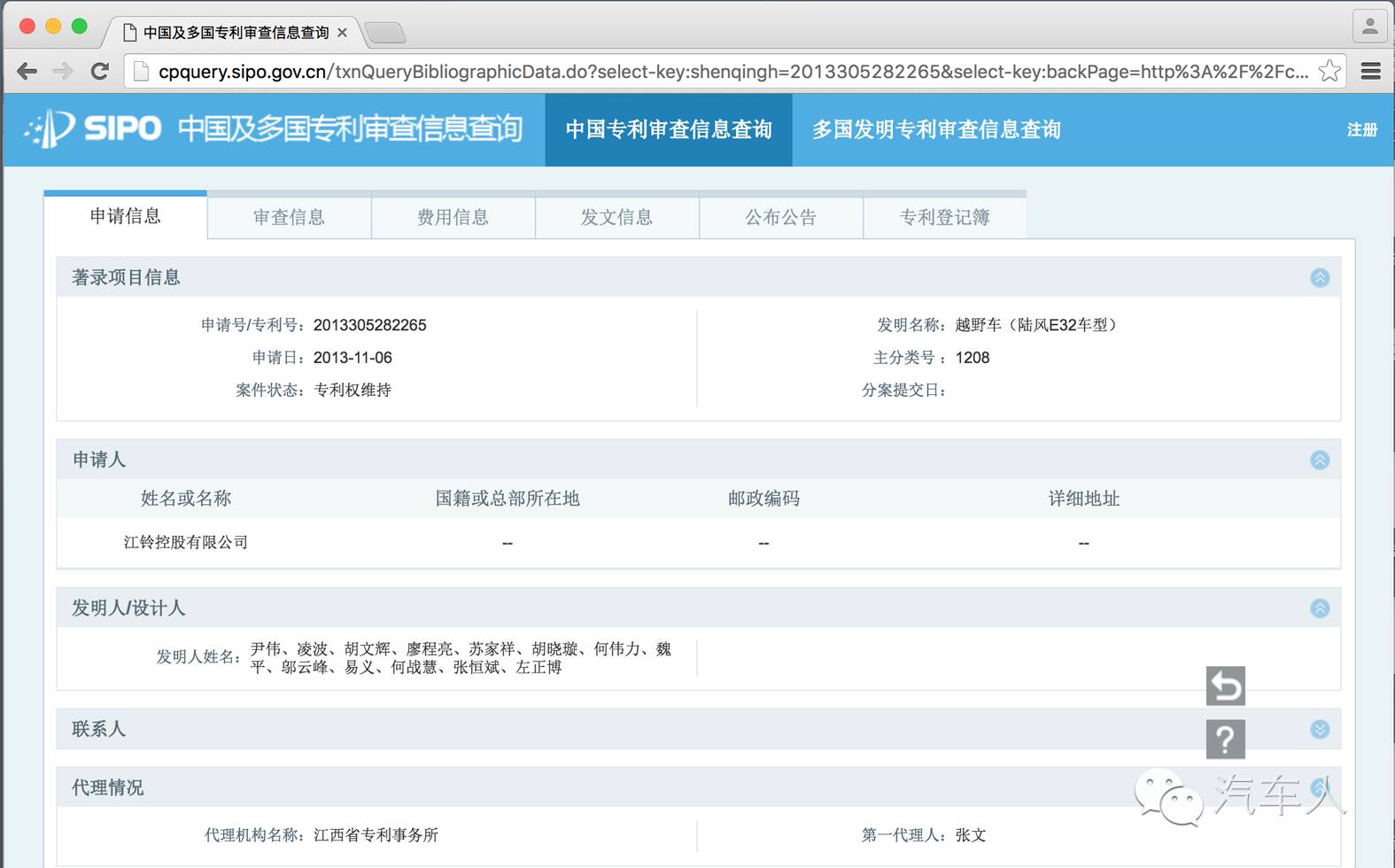Screen dimensions: 1395x868
Task: Click agency name 江西省专利事务所
Action: [376, 835]
